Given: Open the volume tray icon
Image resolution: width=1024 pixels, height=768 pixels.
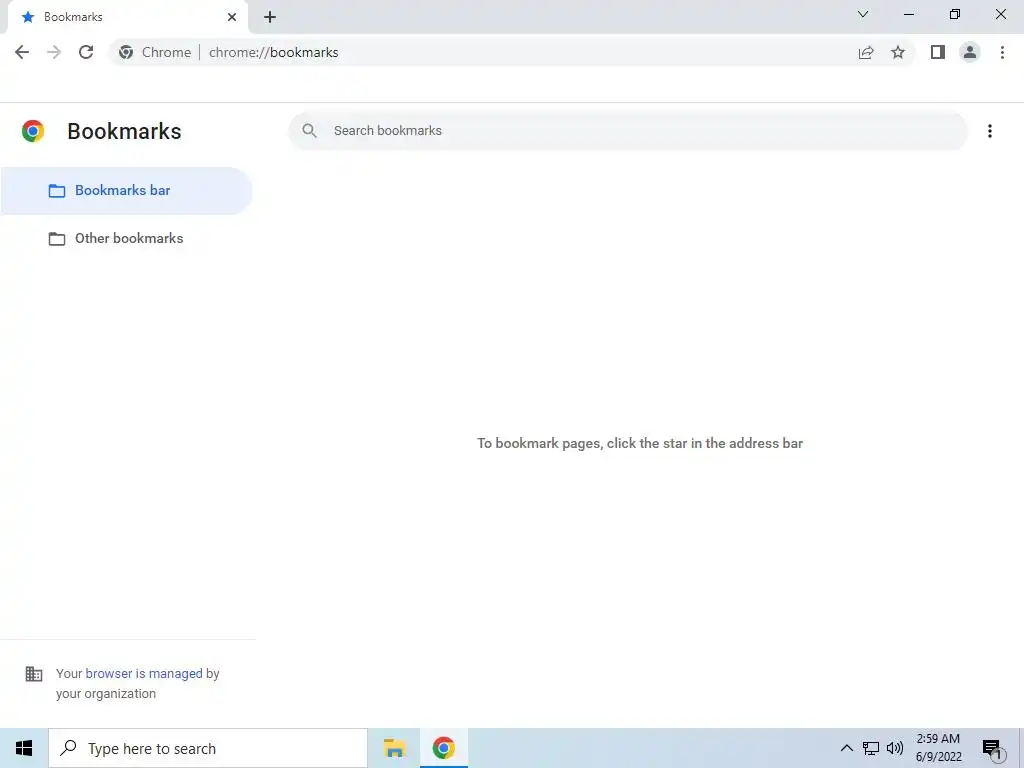Looking at the screenshot, I should click(895, 748).
